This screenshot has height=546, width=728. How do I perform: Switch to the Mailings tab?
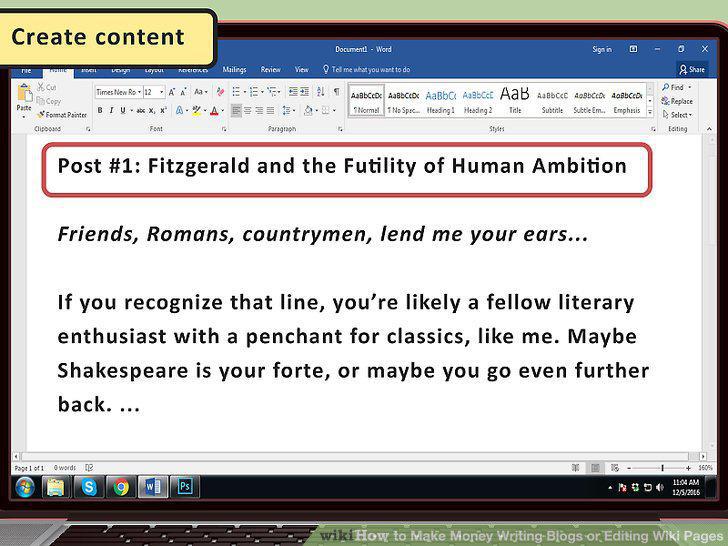234,69
